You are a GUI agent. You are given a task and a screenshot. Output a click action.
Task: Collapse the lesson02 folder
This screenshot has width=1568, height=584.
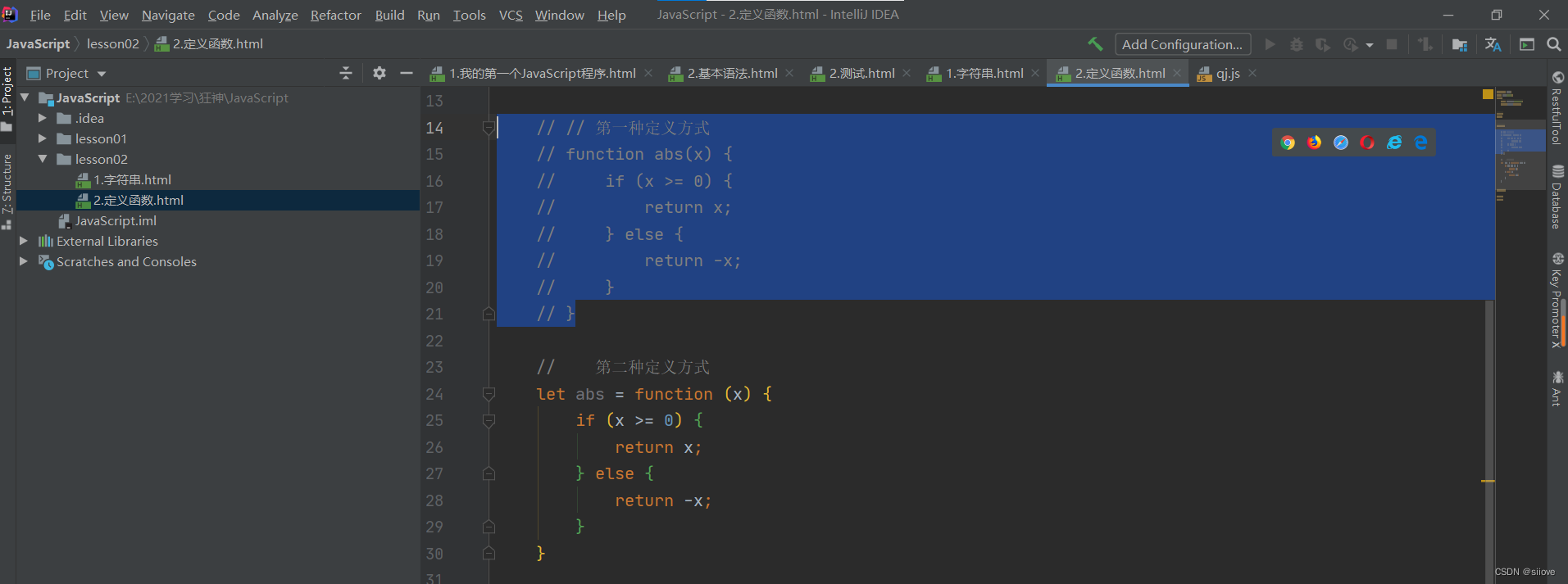(x=42, y=159)
